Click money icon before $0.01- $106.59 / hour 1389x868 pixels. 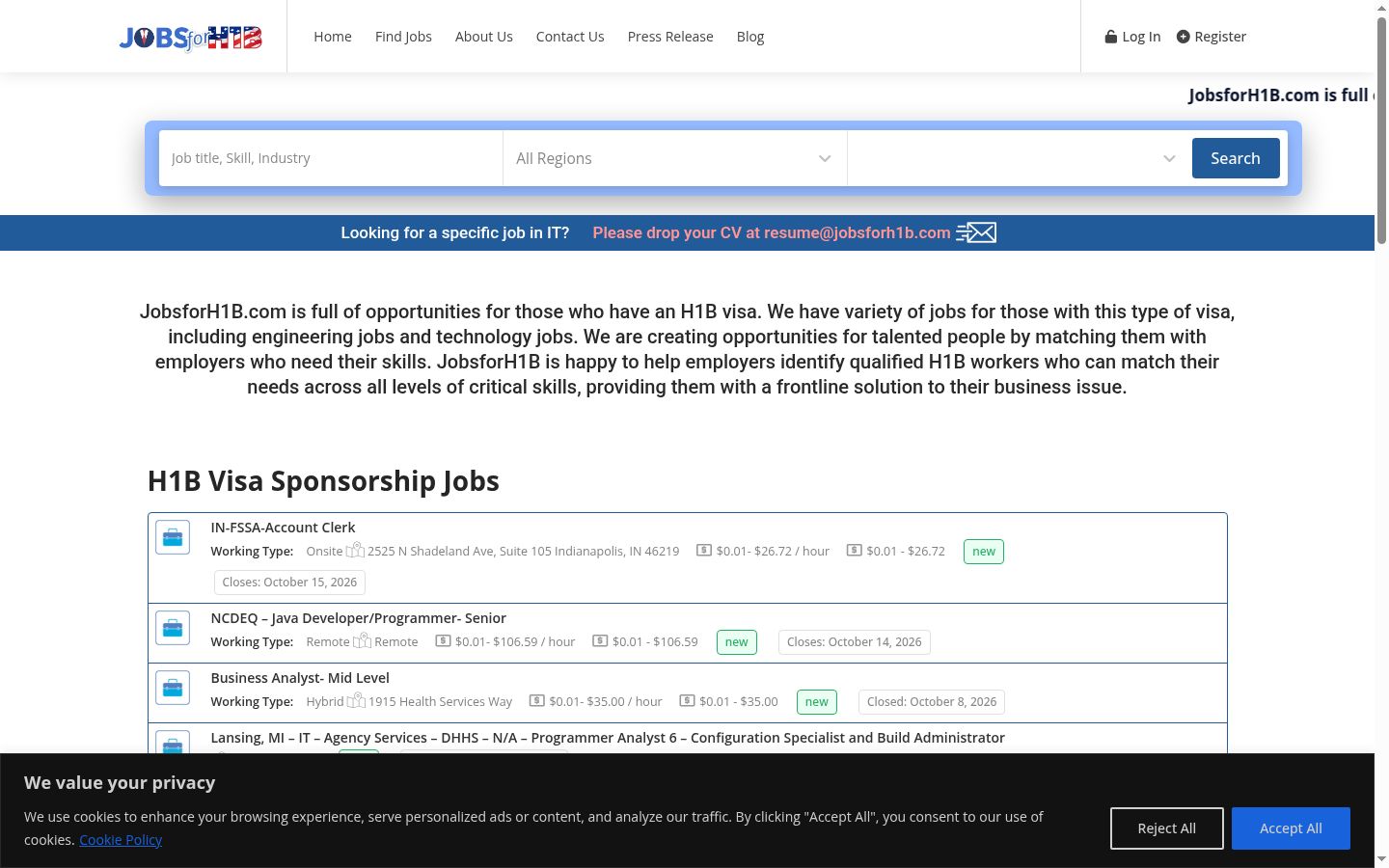point(443,641)
